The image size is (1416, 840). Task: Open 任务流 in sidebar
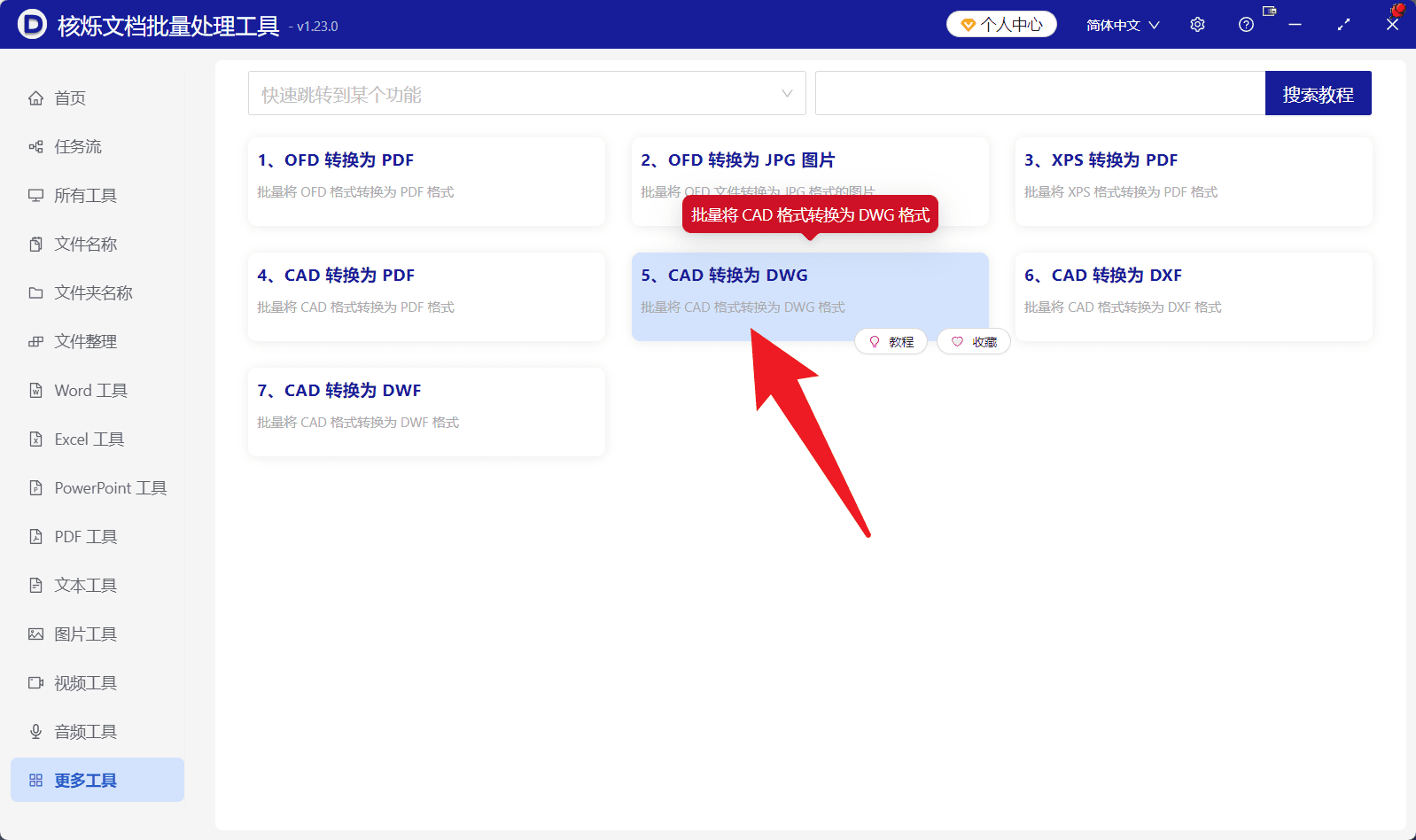pyautogui.click(x=97, y=147)
